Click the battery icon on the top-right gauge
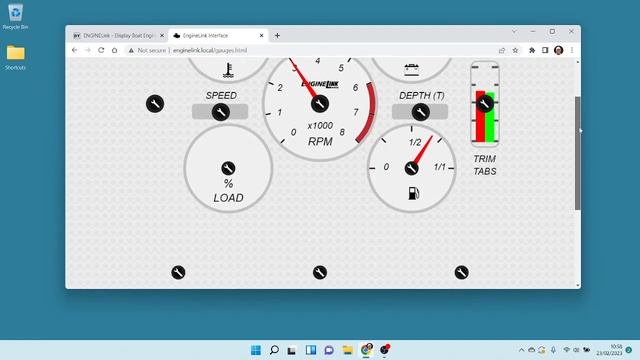This screenshot has height=360, width=640. click(411, 70)
